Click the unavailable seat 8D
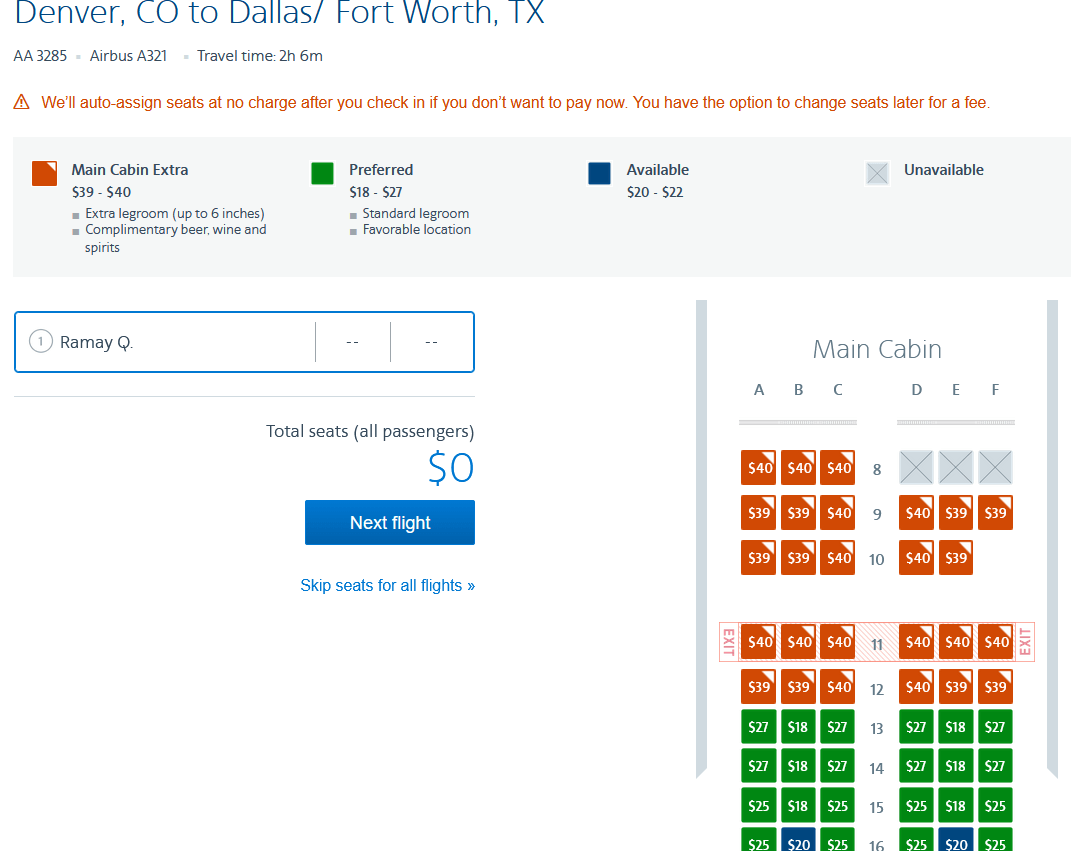The width and height of the screenshot is (1071, 851). coord(916,468)
